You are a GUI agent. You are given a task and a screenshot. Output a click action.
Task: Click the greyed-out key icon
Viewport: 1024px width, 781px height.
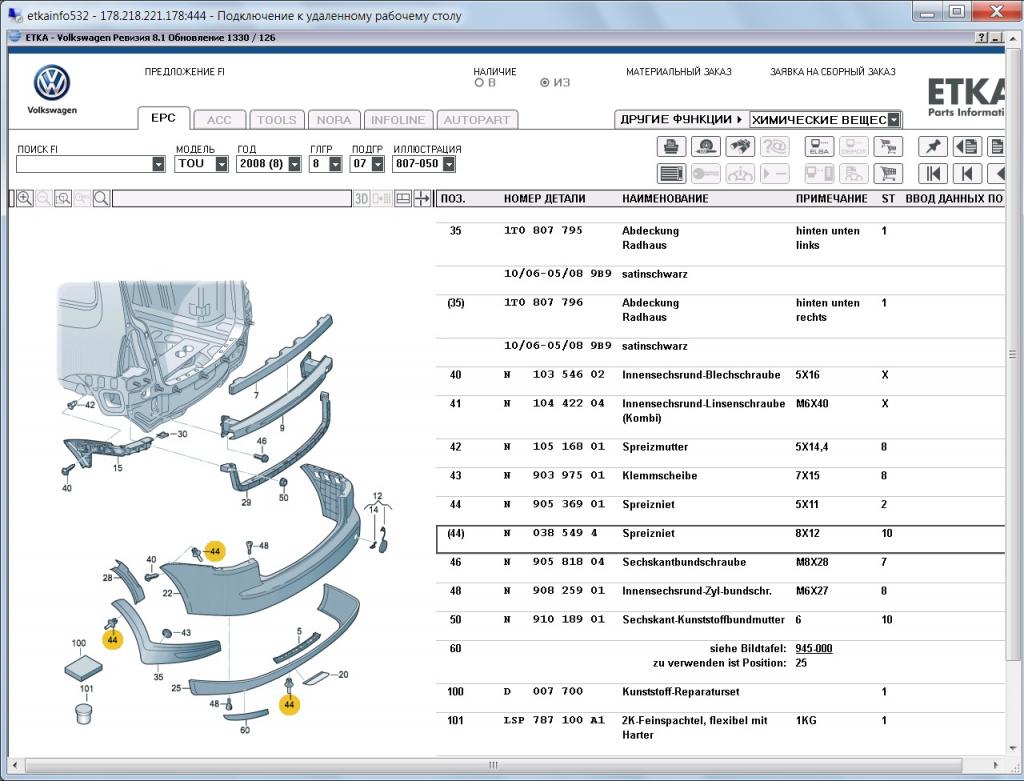705,174
